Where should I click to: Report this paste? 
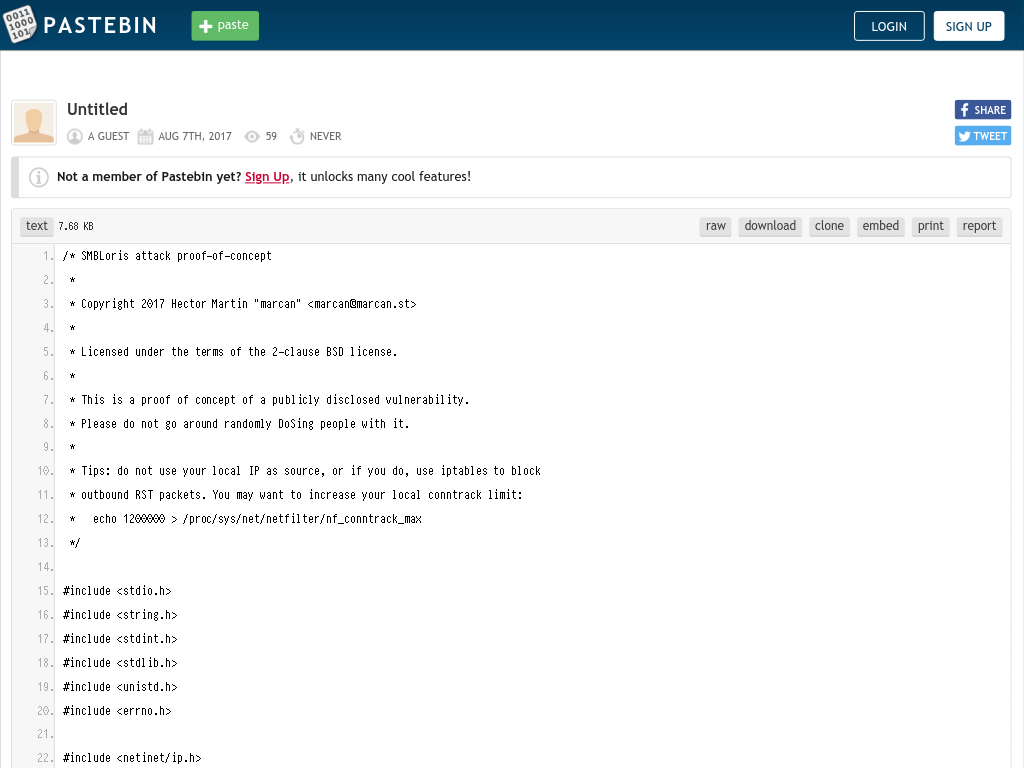point(979,226)
